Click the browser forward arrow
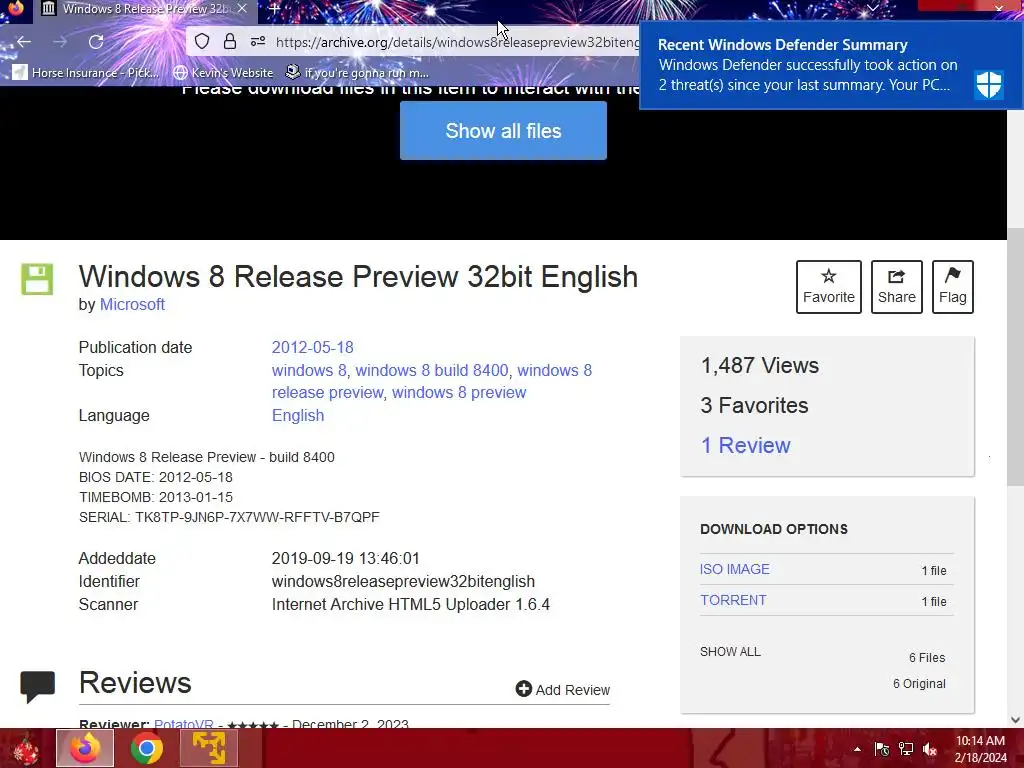 coord(60,42)
